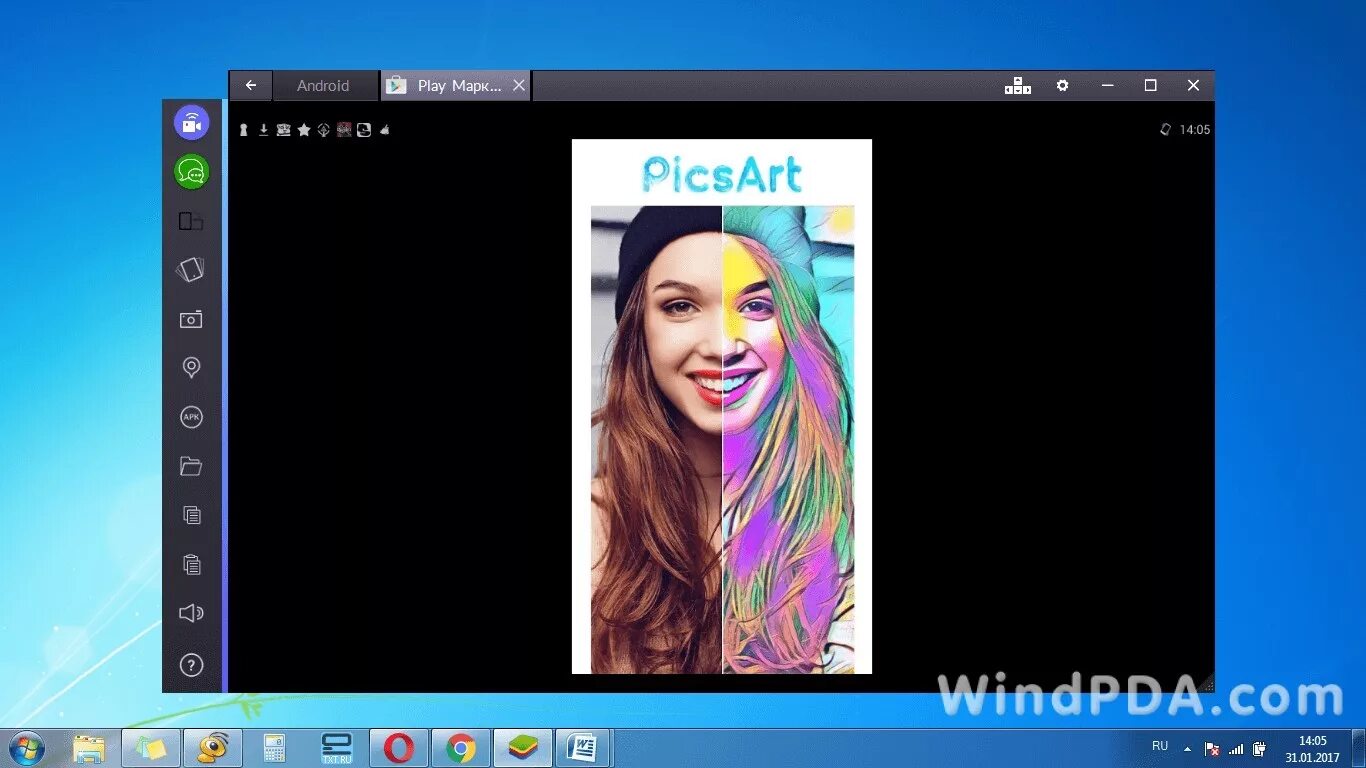Viewport: 1366px width, 768px height.
Task: Open Action Center flag icon
Action: [x=1212, y=748]
